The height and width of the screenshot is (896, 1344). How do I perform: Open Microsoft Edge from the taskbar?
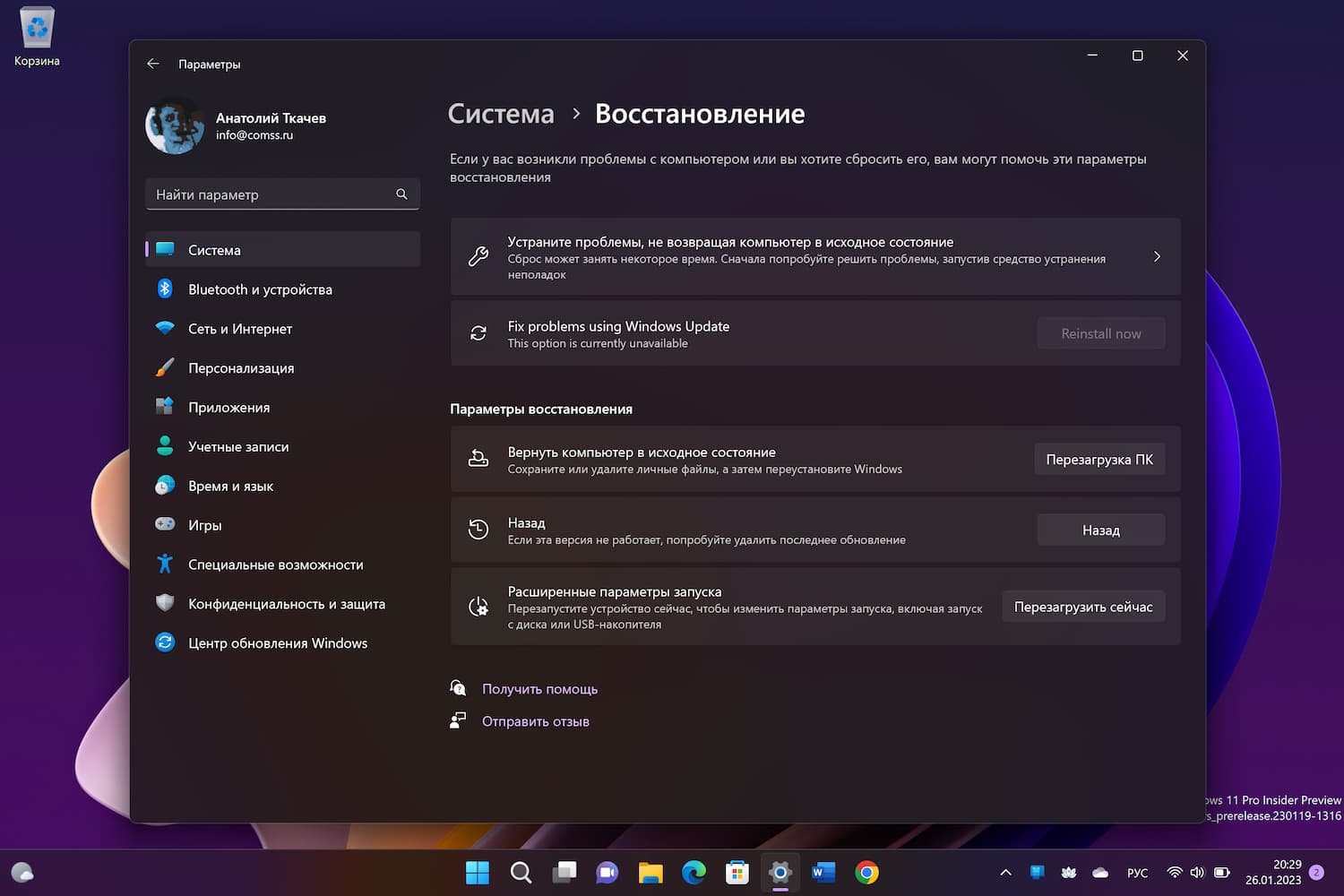[x=694, y=872]
